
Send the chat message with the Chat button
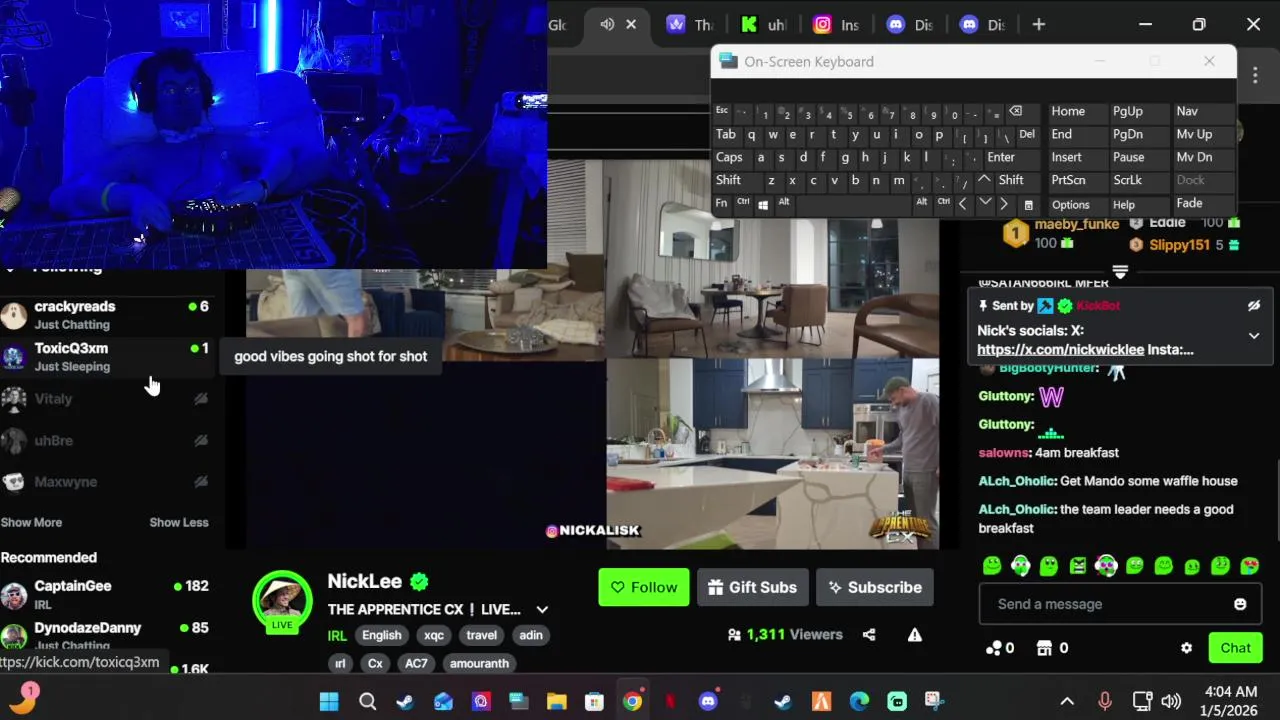1235,648
